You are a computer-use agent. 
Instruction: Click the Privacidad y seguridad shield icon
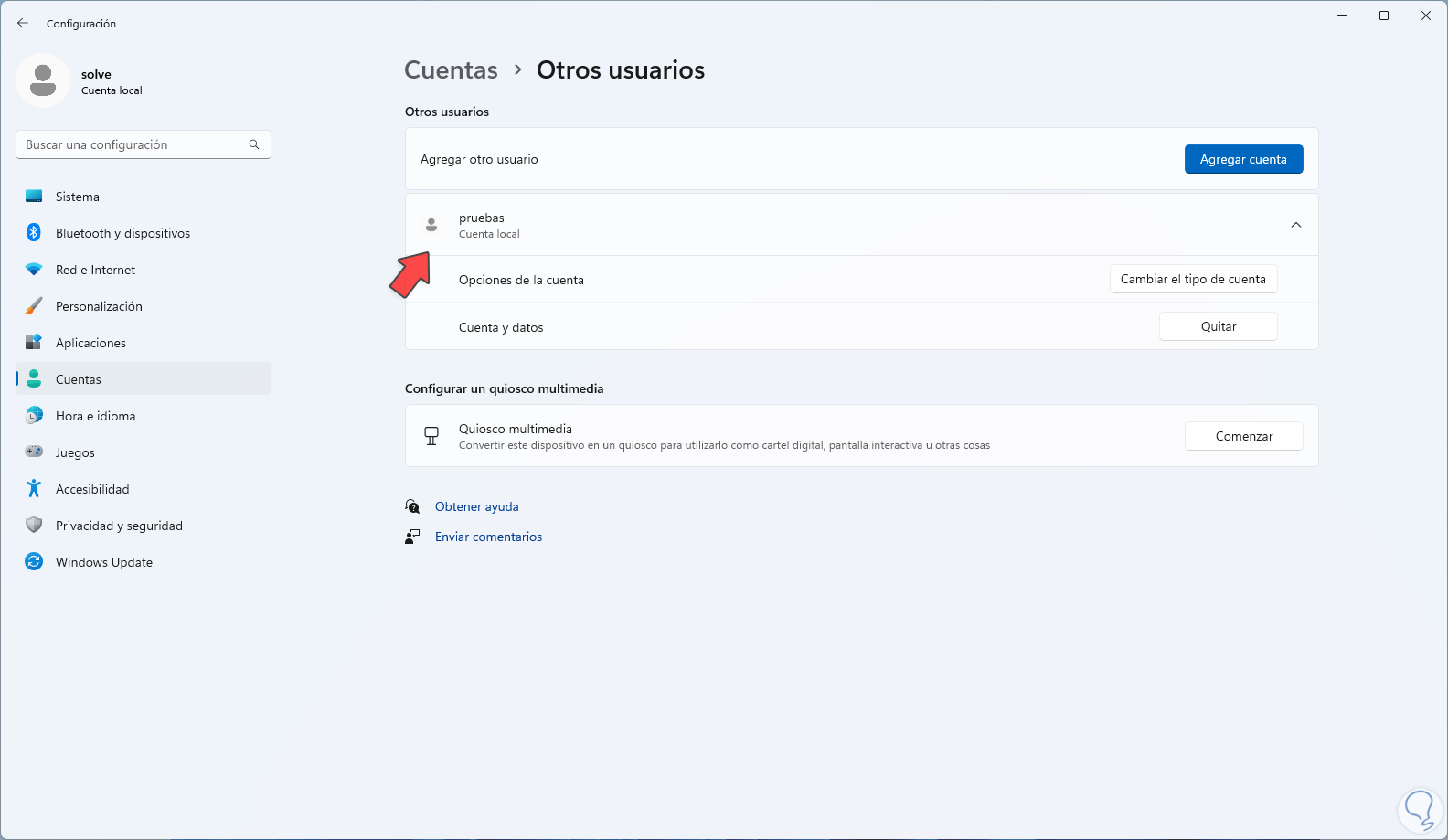click(x=34, y=526)
